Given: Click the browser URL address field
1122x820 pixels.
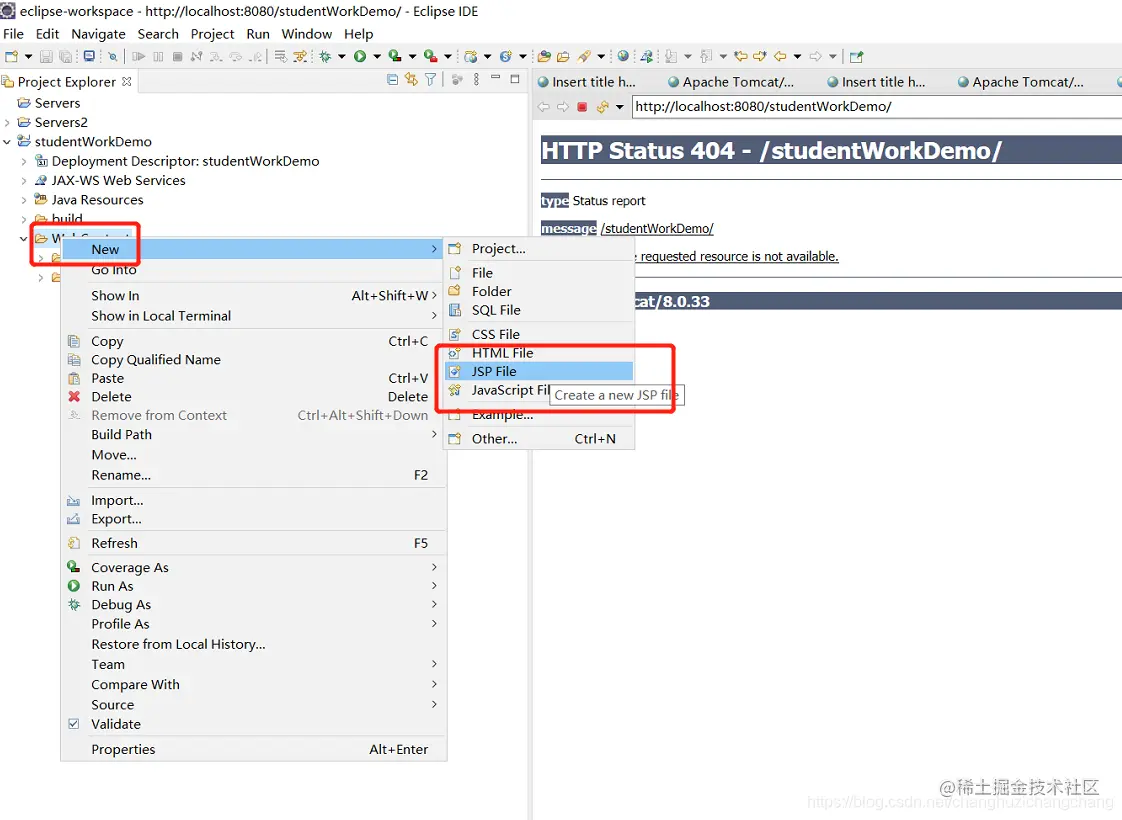Looking at the screenshot, I should [x=877, y=107].
